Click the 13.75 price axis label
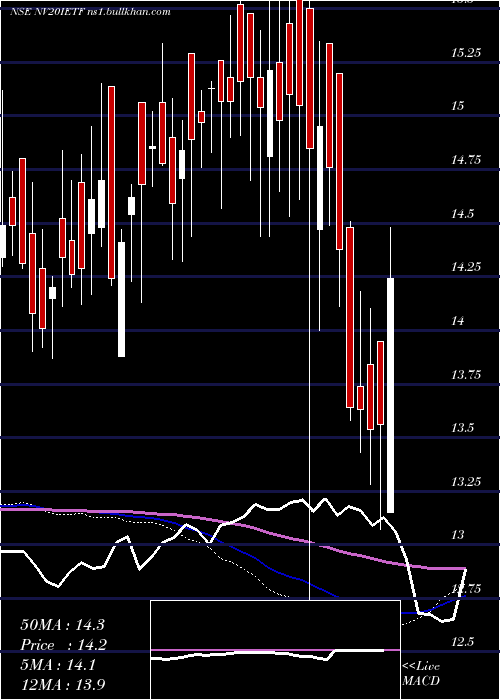500x700 pixels. (x=466, y=375)
